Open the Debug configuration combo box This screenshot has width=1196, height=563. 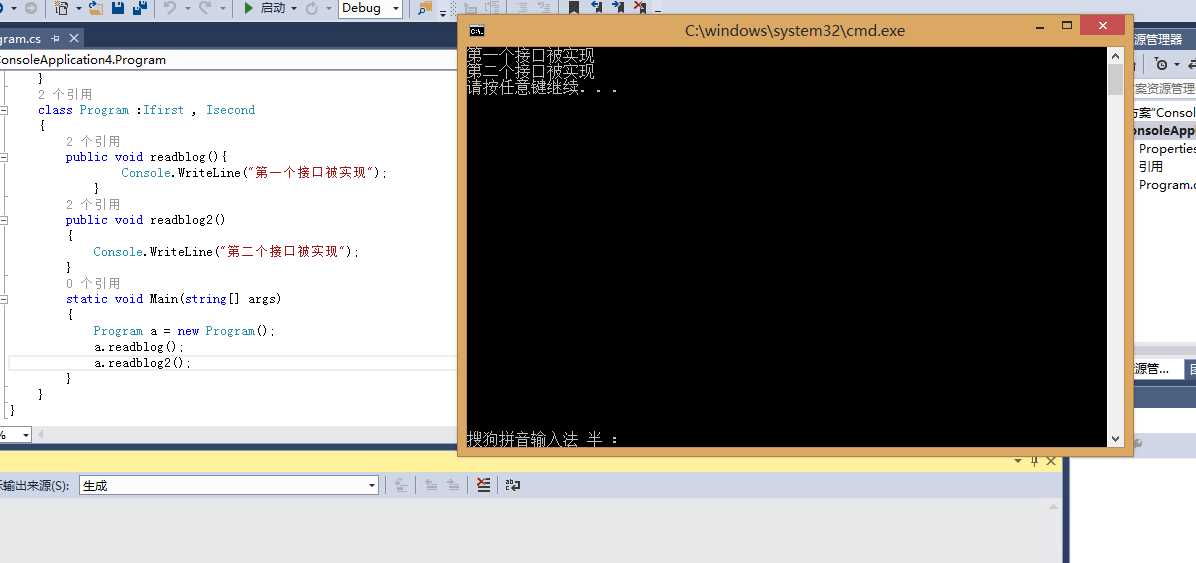[371, 8]
